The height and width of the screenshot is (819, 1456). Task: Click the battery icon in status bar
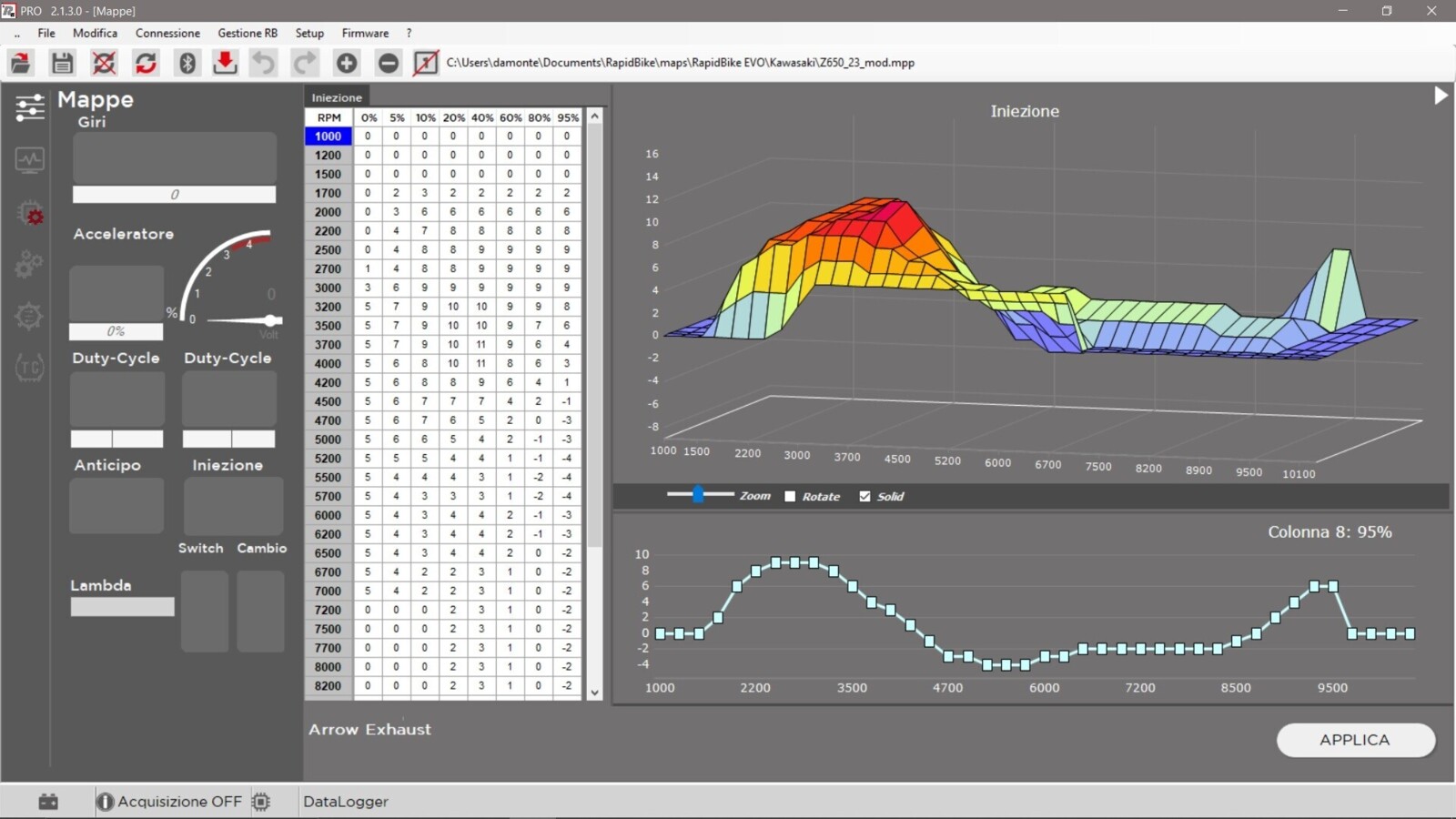coord(48,802)
